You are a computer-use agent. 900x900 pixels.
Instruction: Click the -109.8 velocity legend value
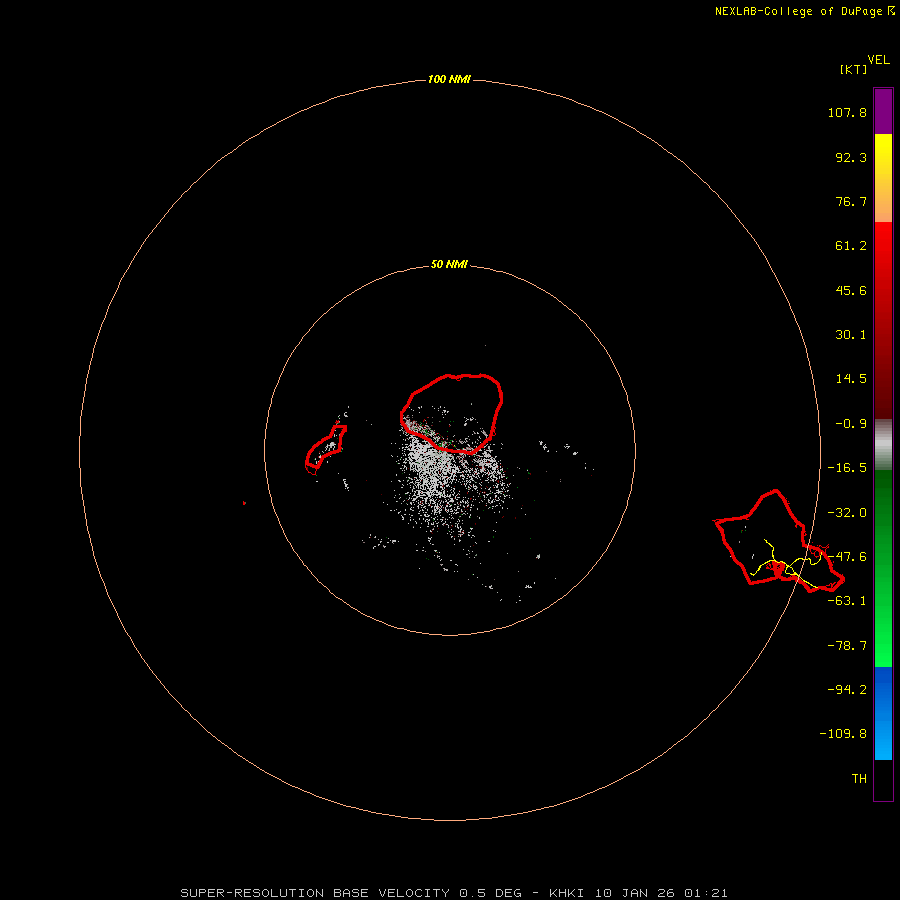pyautogui.click(x=843, y=734)
